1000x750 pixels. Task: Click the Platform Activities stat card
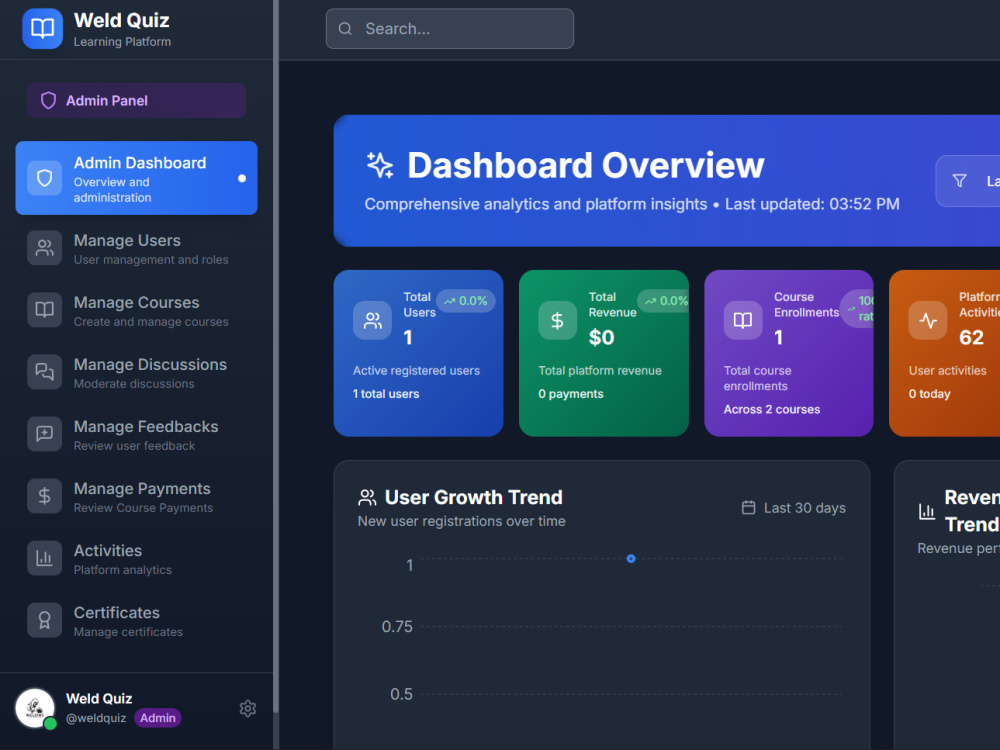click(x=945, y=353)
